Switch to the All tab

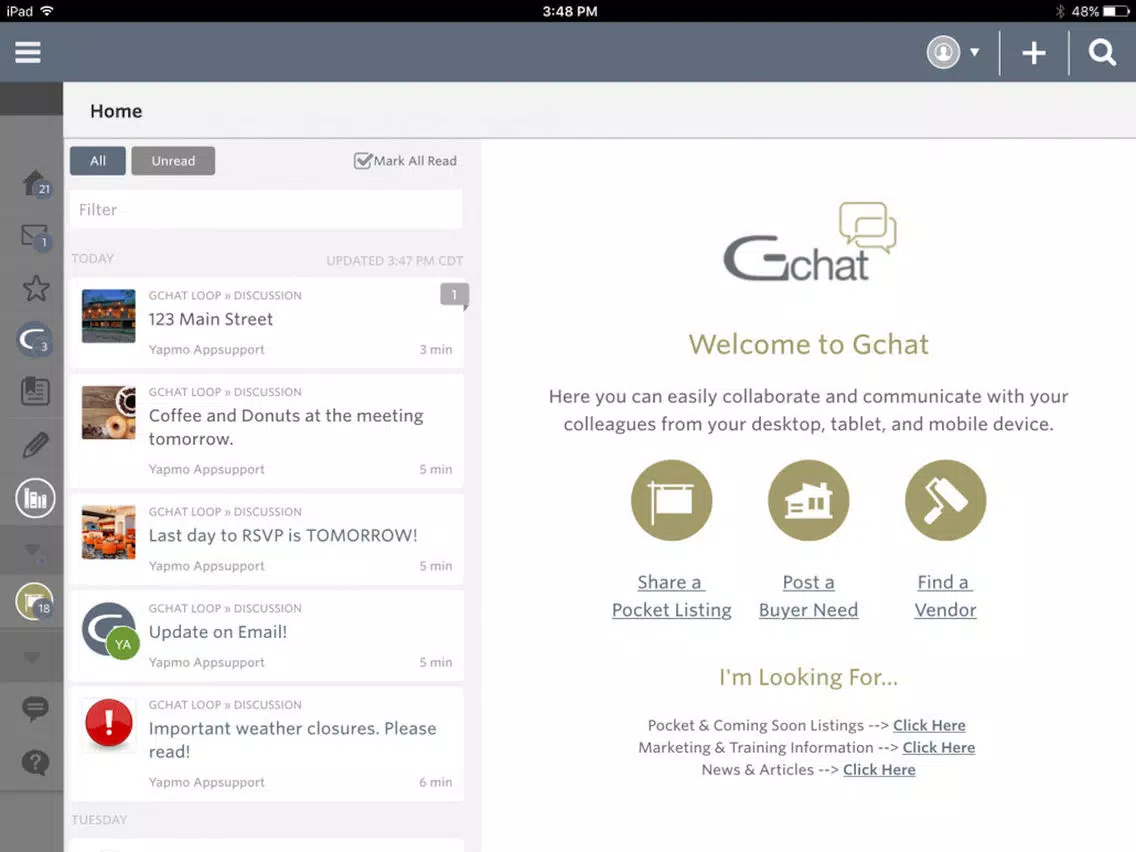98,161
